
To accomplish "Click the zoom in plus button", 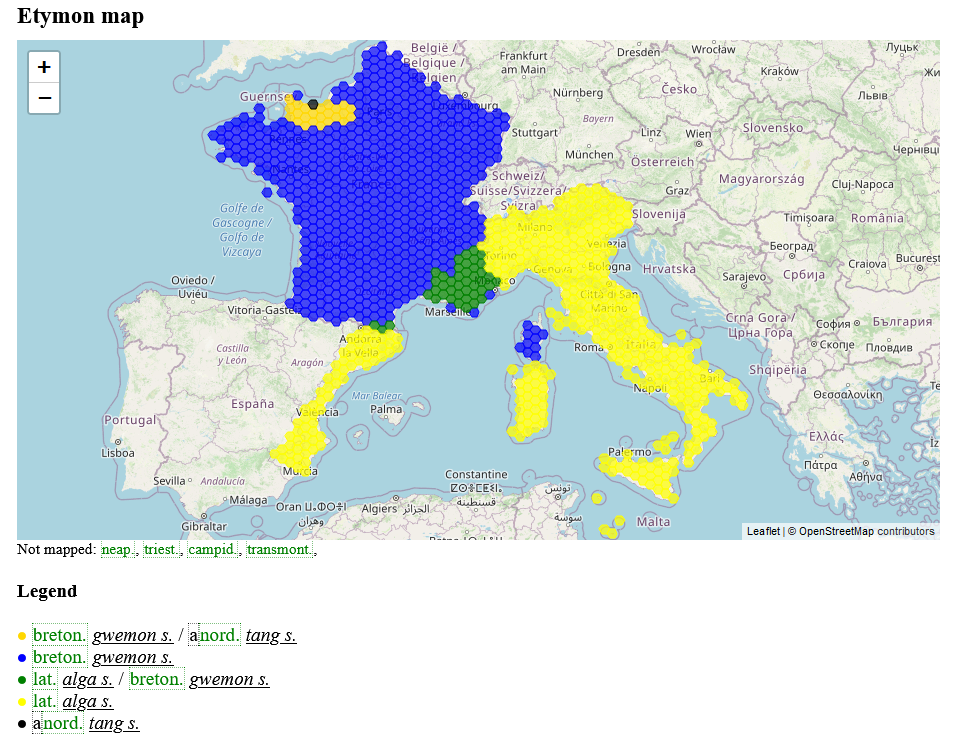I will pyautogui.click(x=44, y=68).
